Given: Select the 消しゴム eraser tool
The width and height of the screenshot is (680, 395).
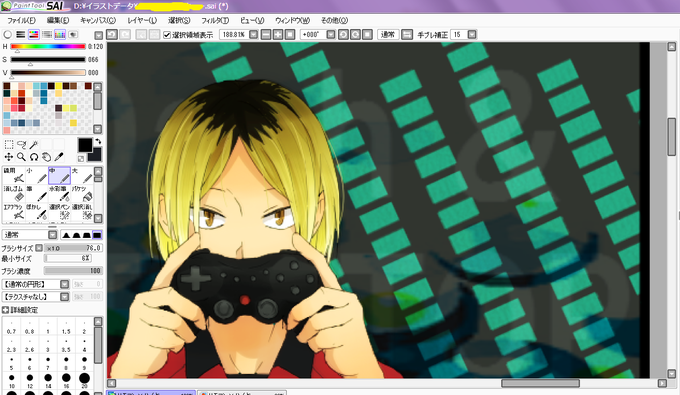Looking at the screenshot, I should [14, 193].
